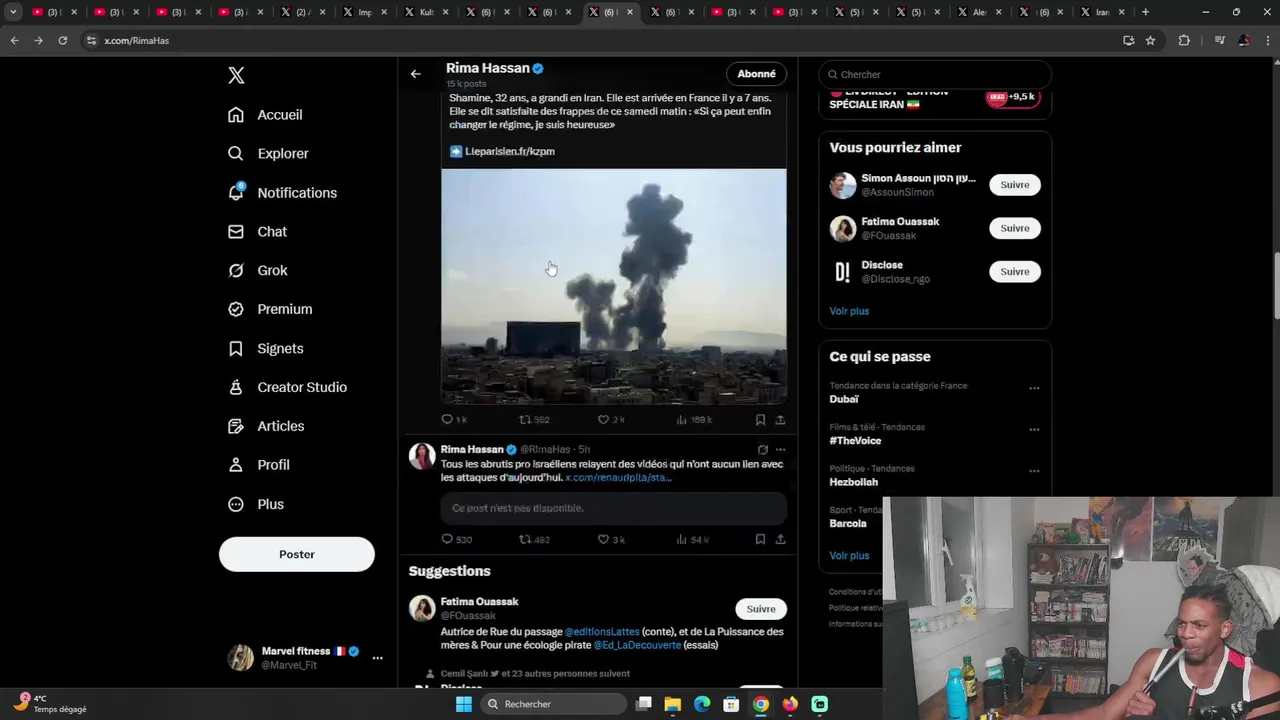Switch to the Kult browser tab
The width and height of the screenshot is (1280, 720).
(426, 12)
